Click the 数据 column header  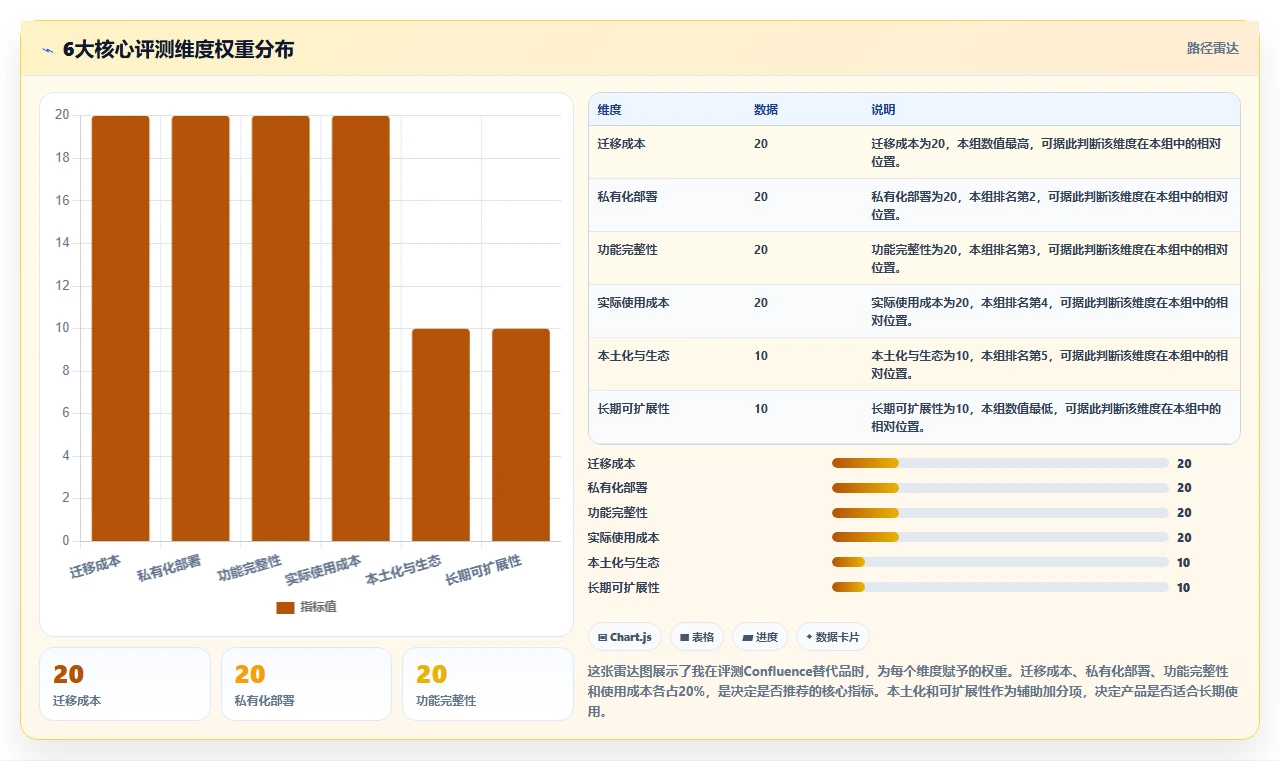[766, 110]
